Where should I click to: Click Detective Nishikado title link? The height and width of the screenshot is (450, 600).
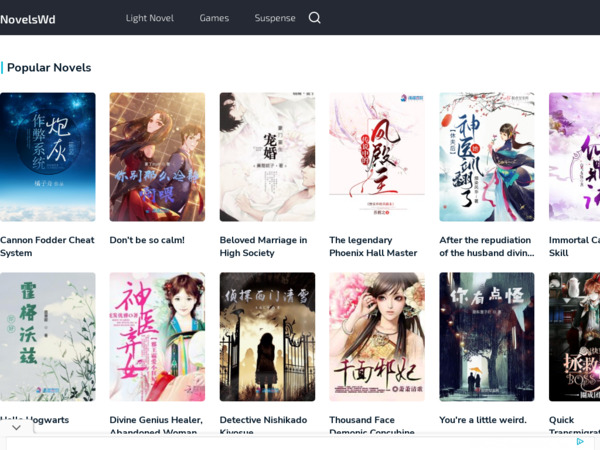point(263,425)
